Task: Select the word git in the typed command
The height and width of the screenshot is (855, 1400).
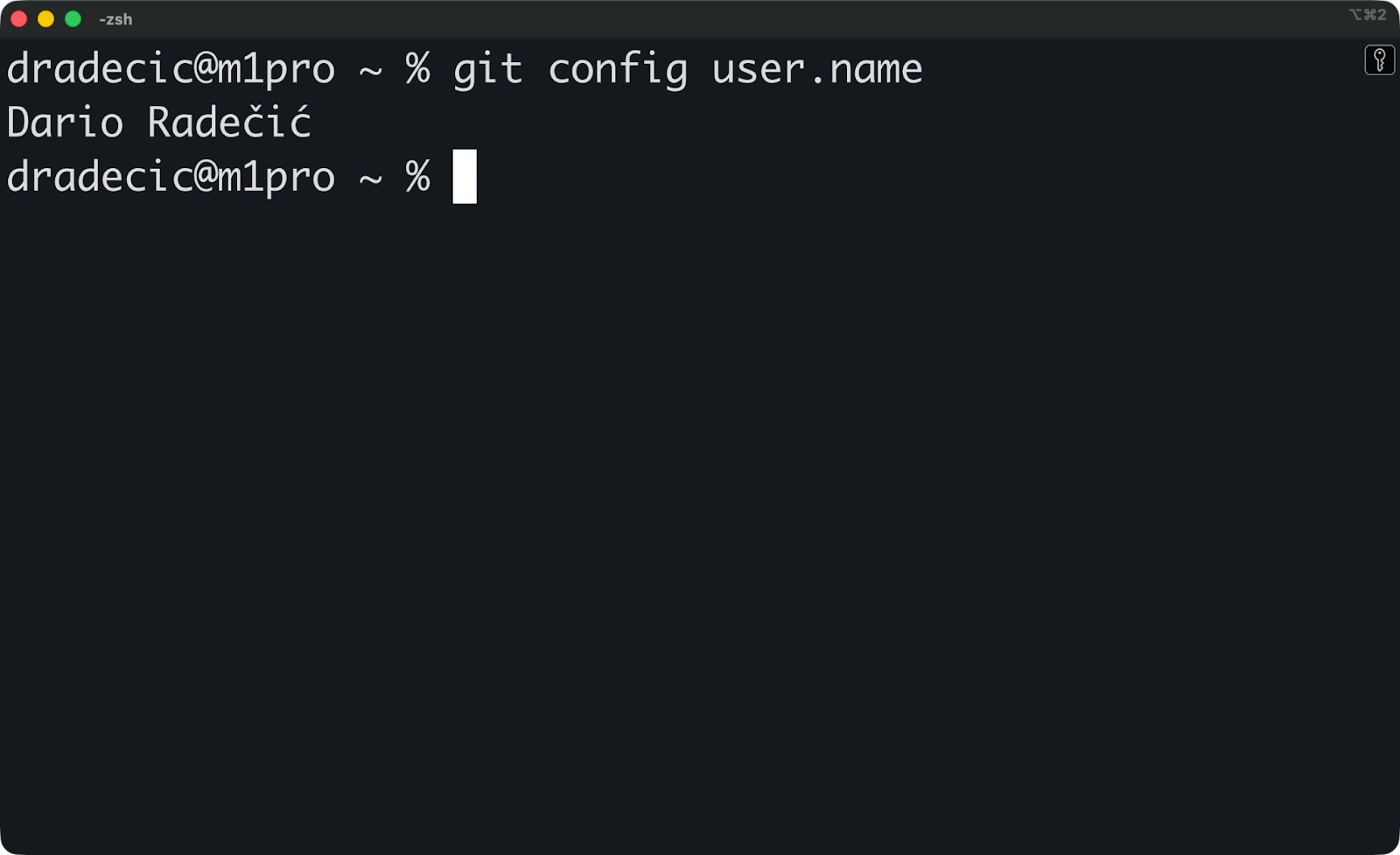Action: pyautogui.click(x=487, y=68)
